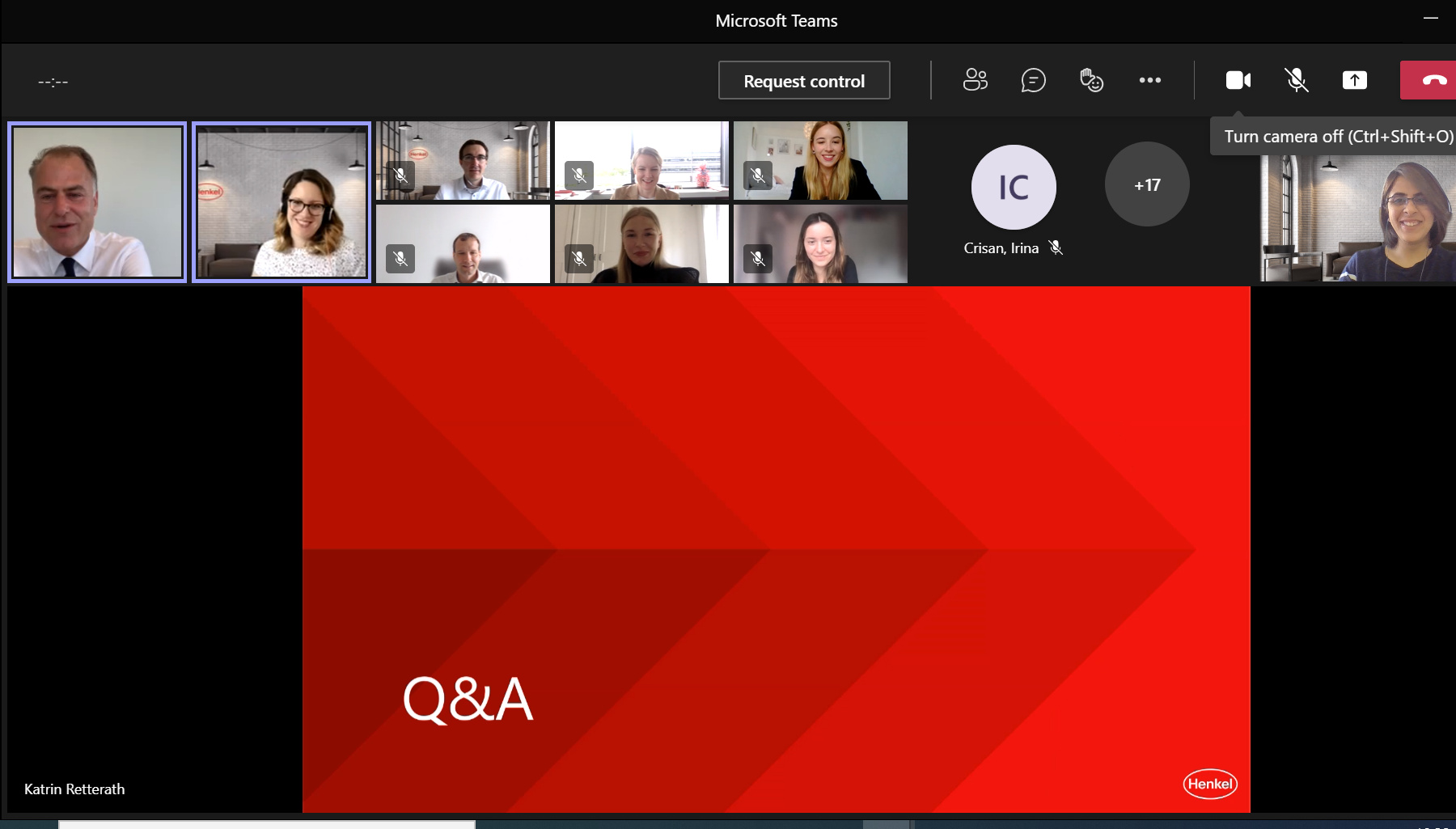Select the video tile of the man in tie
This screenshot has width=1456, height=829.
[x=97, y=202]
